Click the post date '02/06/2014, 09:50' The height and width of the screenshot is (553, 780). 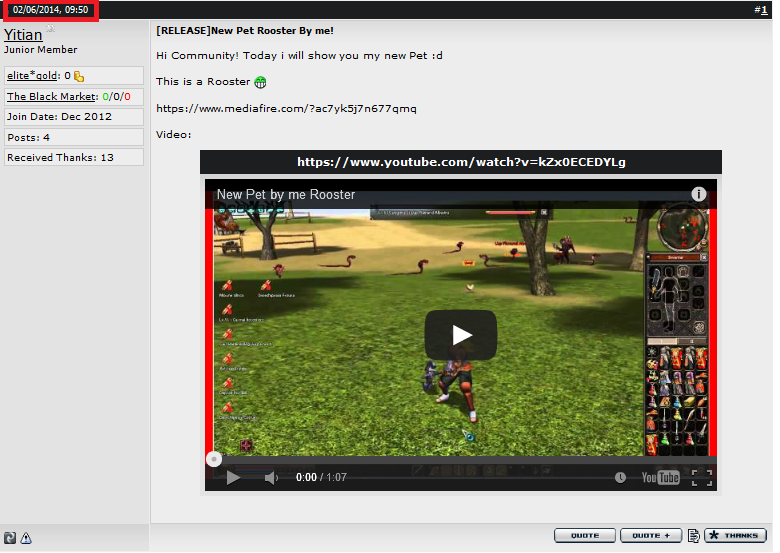(50, 9)
